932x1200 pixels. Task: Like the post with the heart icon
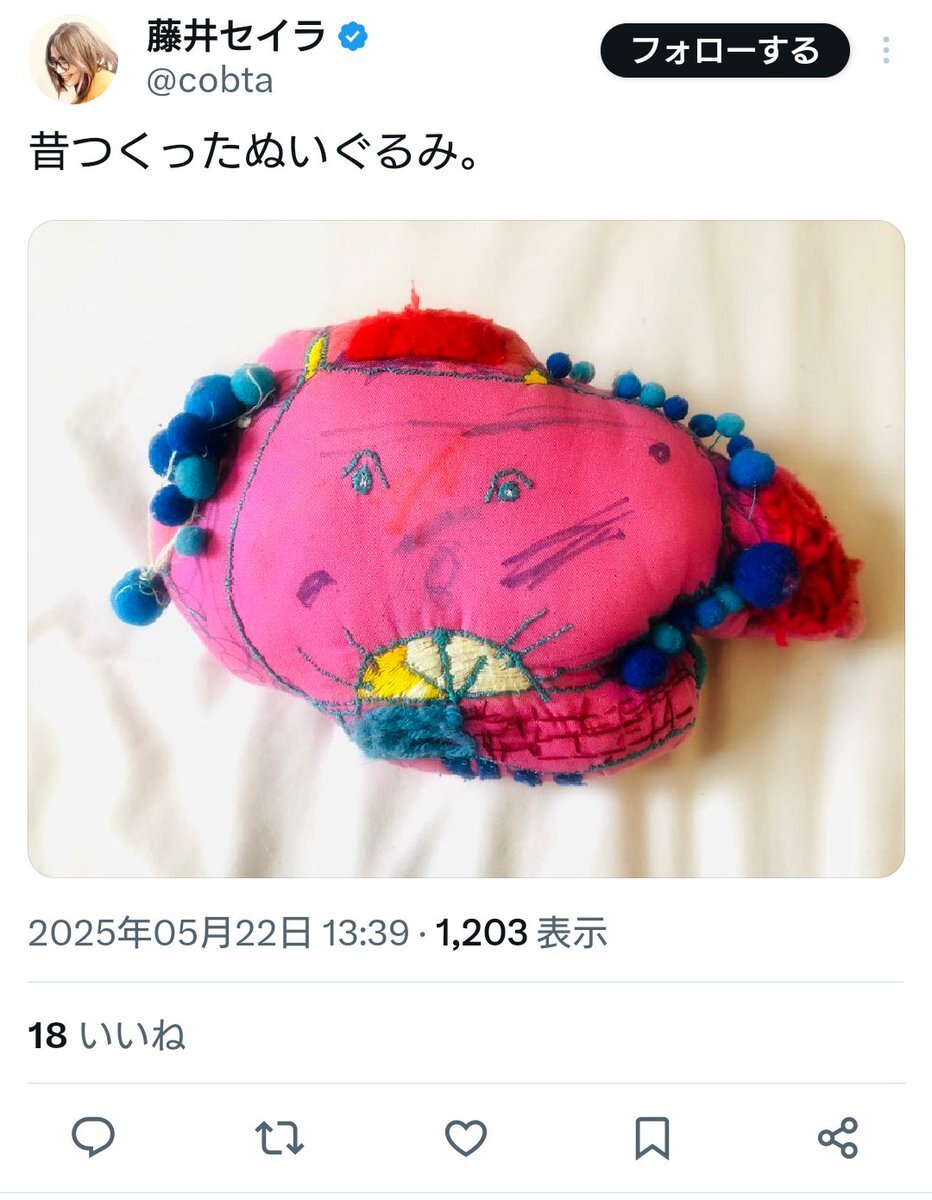[x=465, y=1138]
